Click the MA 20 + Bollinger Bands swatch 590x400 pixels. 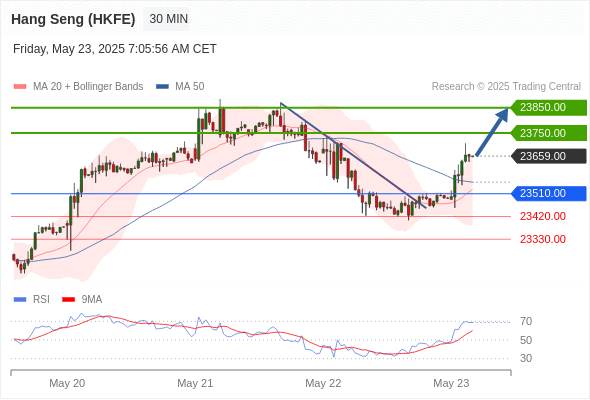(x=20, y=87)
